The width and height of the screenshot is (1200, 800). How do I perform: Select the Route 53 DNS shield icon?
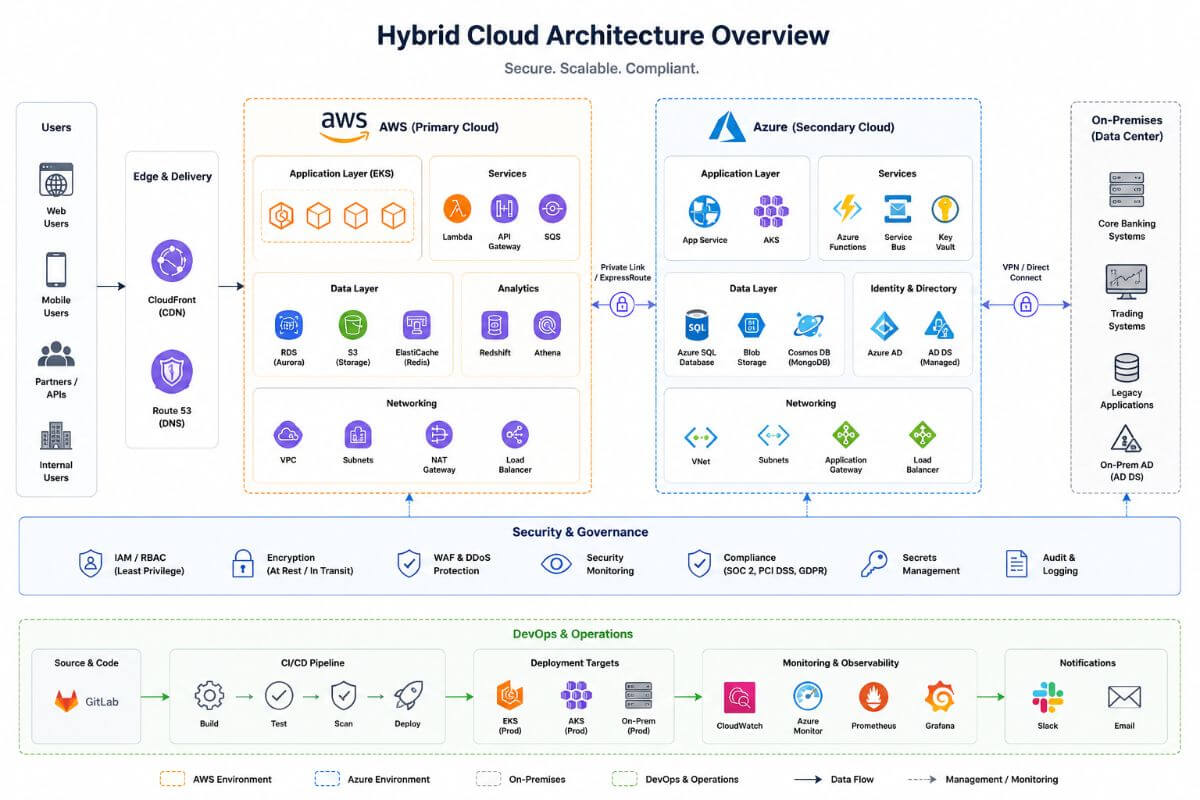tap(172, 371)
